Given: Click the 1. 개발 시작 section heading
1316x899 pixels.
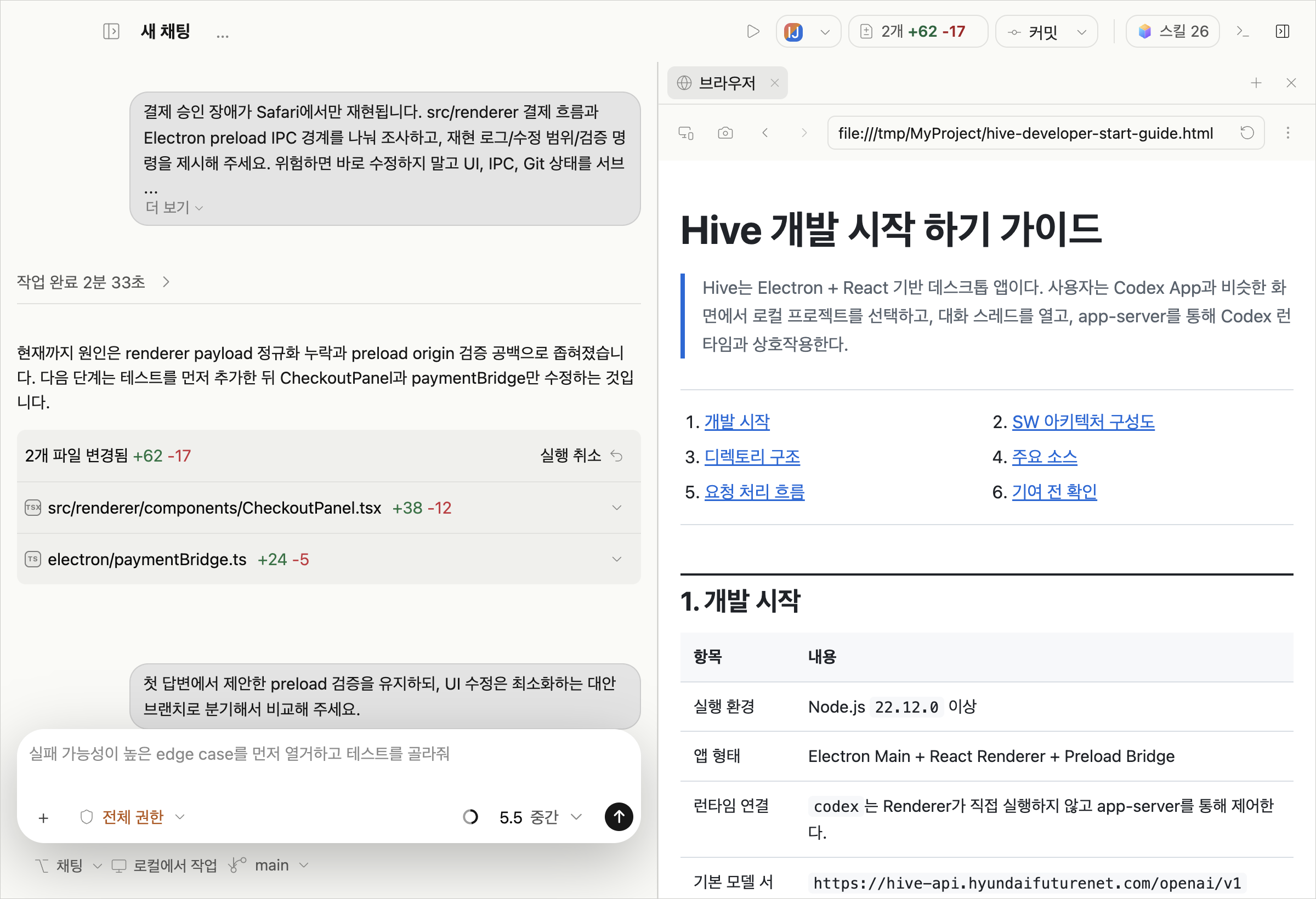Looking at the screenshot, I should coord(740,601).
